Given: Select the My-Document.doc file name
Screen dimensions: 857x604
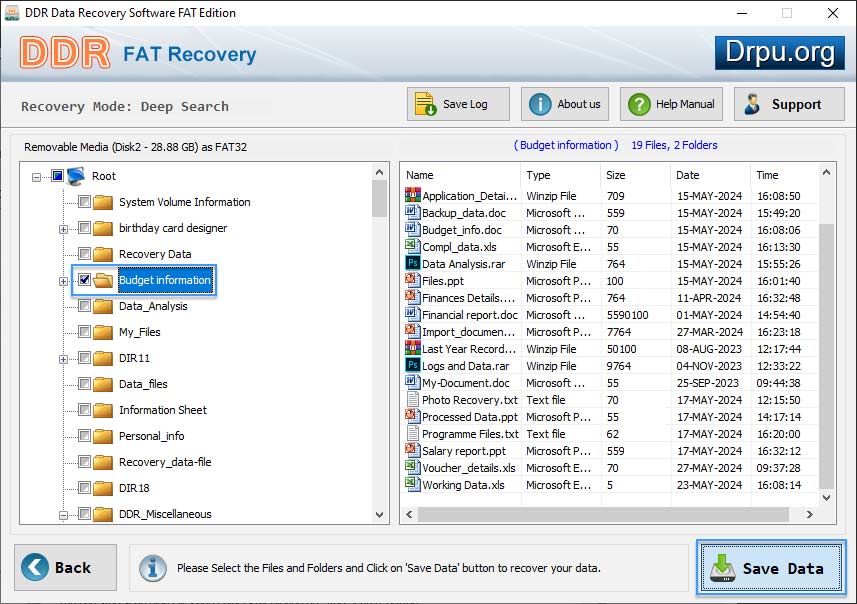Looking at the screenshot, I should (466, 383).
